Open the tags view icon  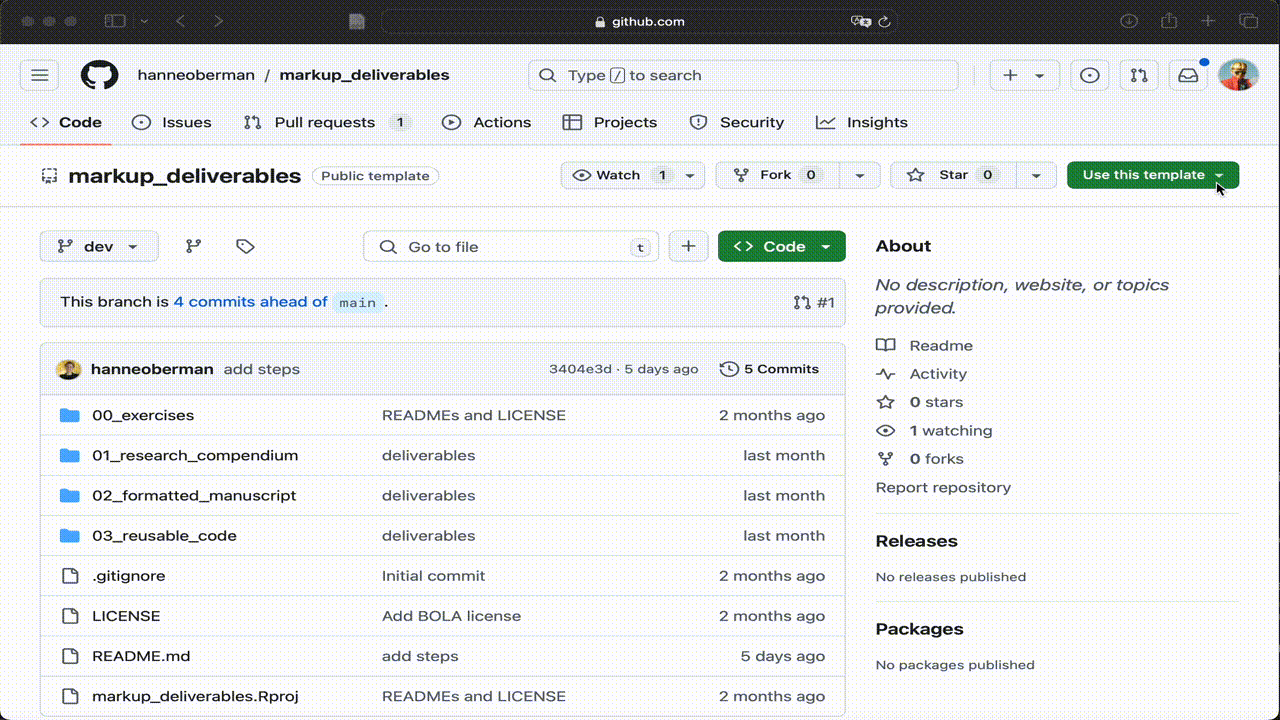[x=245, y=246]
